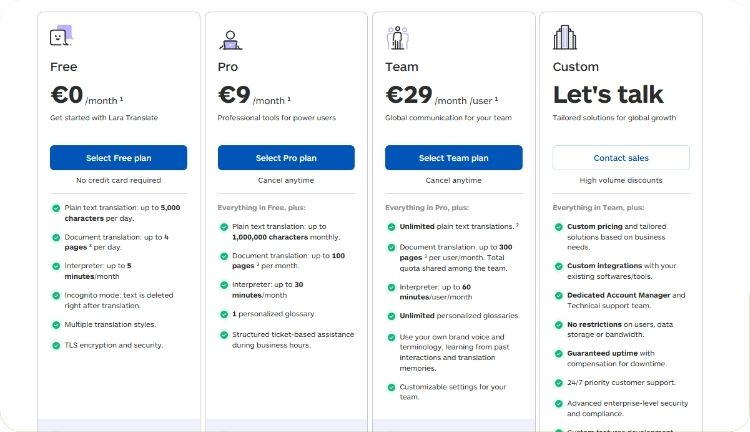
Task: Select Free plan button
Action: coord(119,157)
